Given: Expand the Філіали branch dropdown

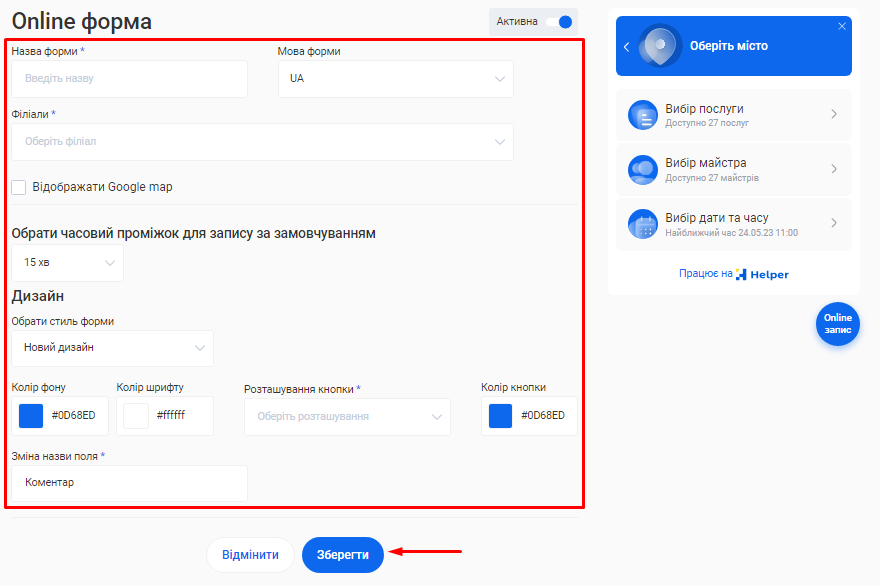Looking at the screenshot, I should tap(262, 142).
